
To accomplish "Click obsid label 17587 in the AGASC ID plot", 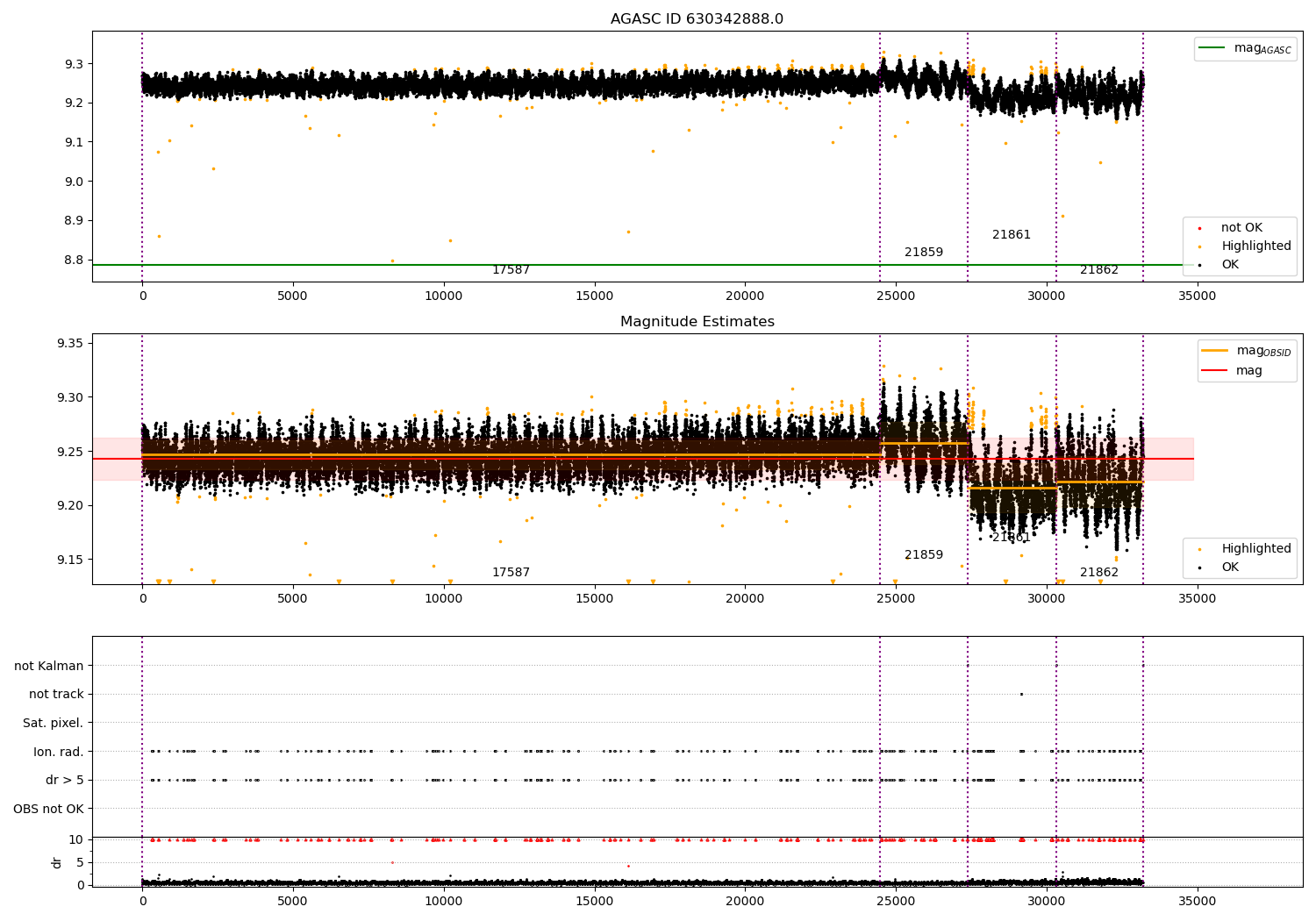I will click(x=511, y=270).
